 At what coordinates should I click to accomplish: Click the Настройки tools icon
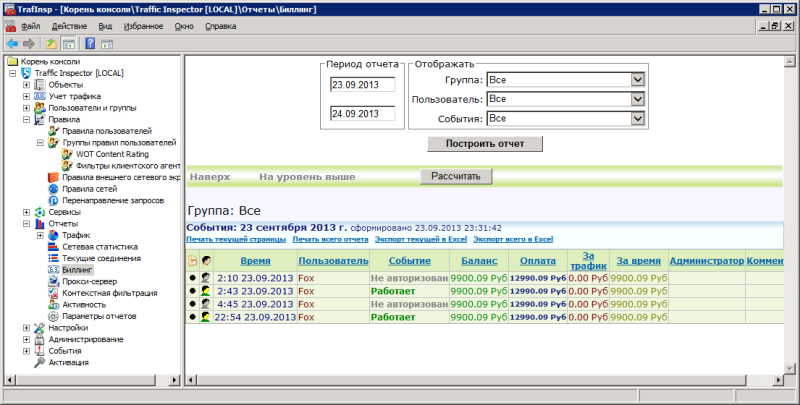coord(39,328)
